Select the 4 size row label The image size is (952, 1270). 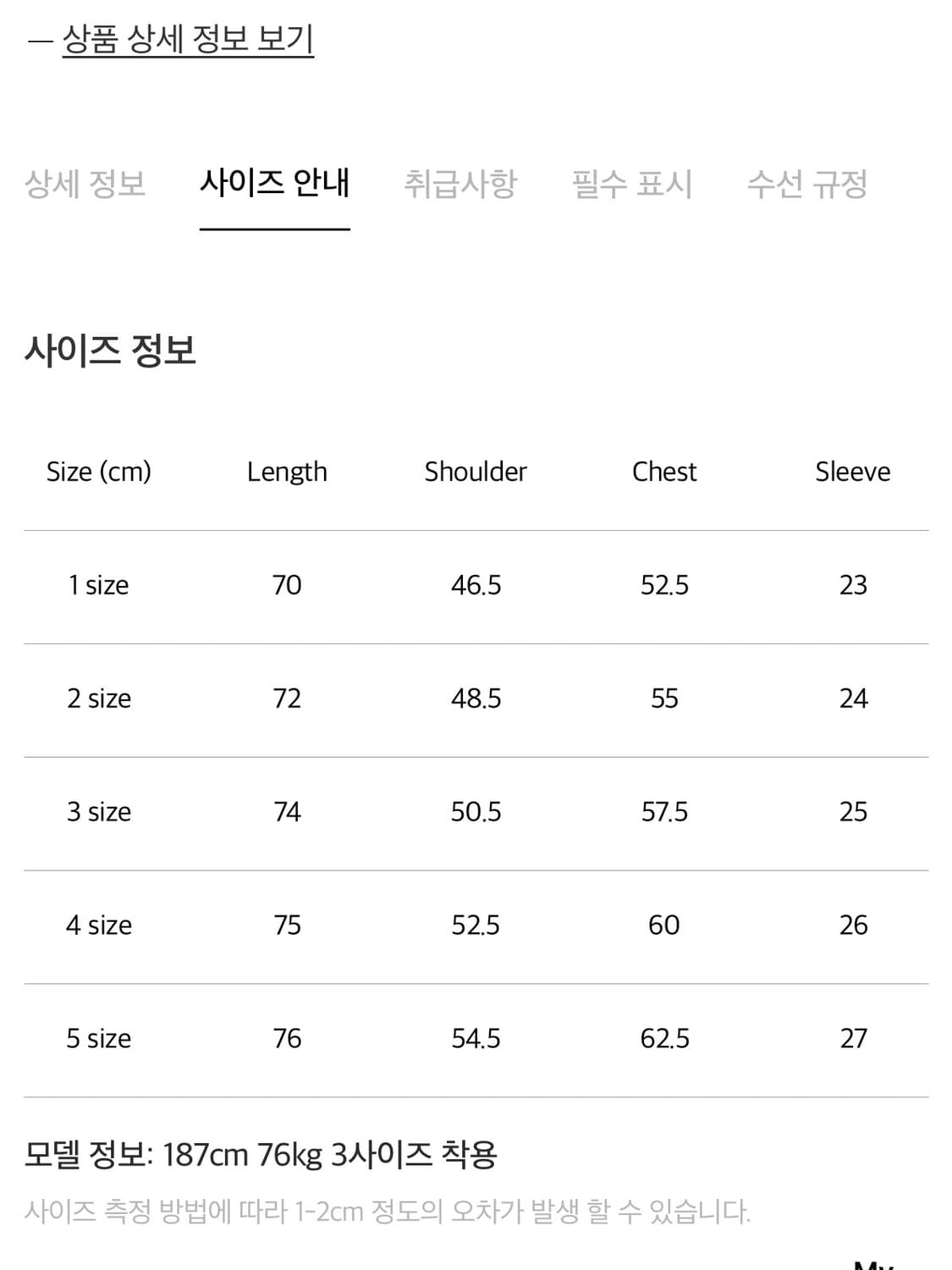click(100, 925)
